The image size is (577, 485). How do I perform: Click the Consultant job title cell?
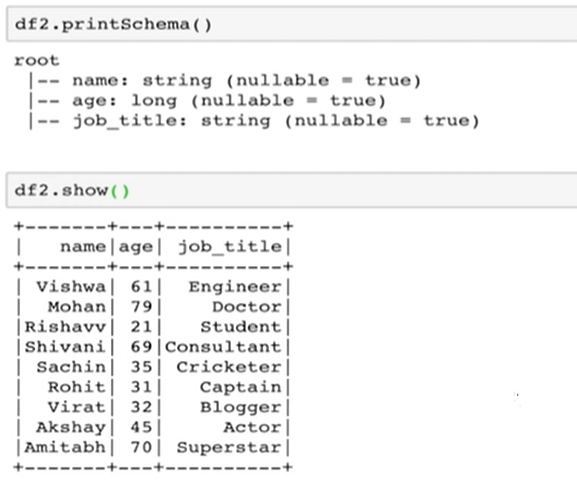[x=223, y=347]
